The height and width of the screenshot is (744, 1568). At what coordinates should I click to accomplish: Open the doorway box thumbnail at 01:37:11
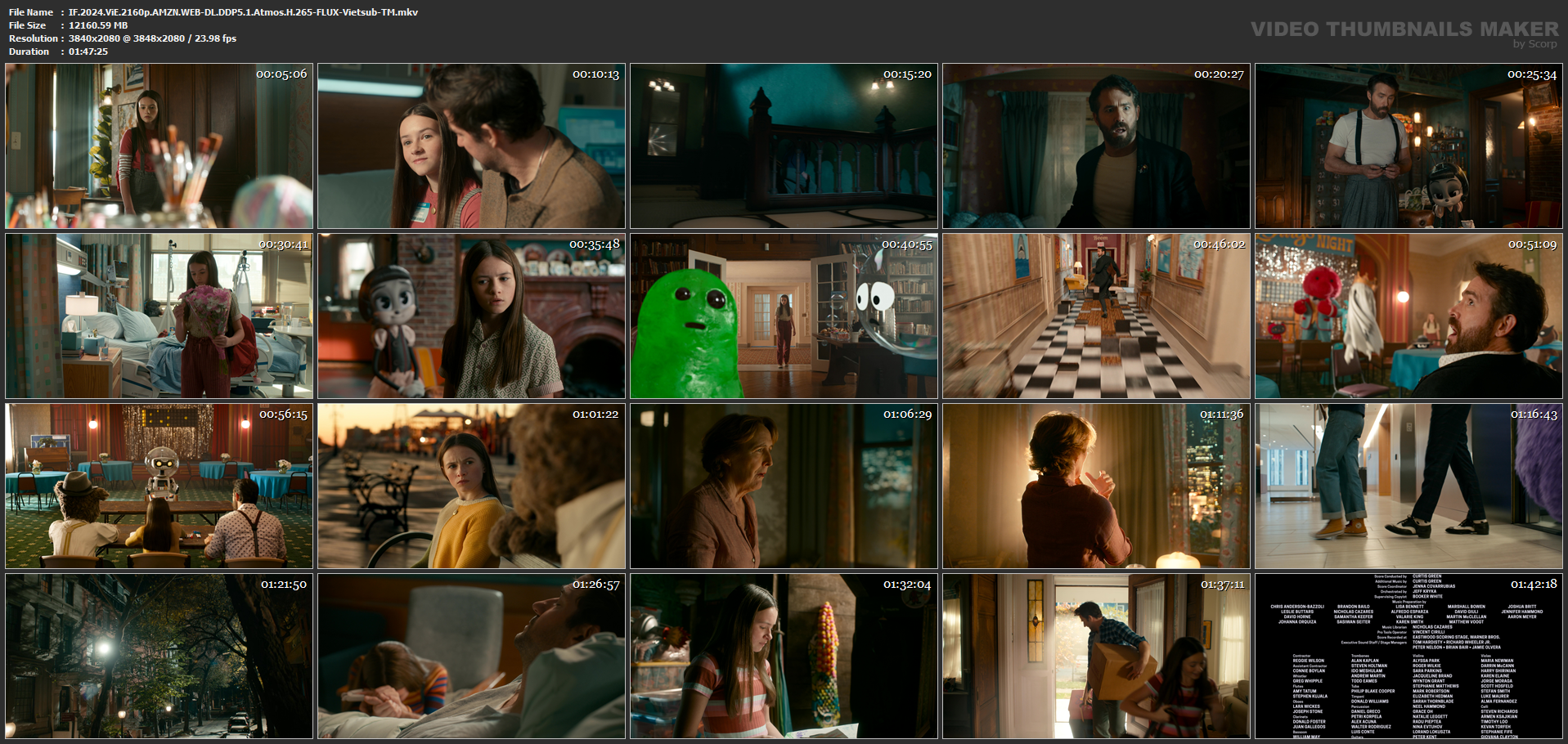[x=1097, y=657]
